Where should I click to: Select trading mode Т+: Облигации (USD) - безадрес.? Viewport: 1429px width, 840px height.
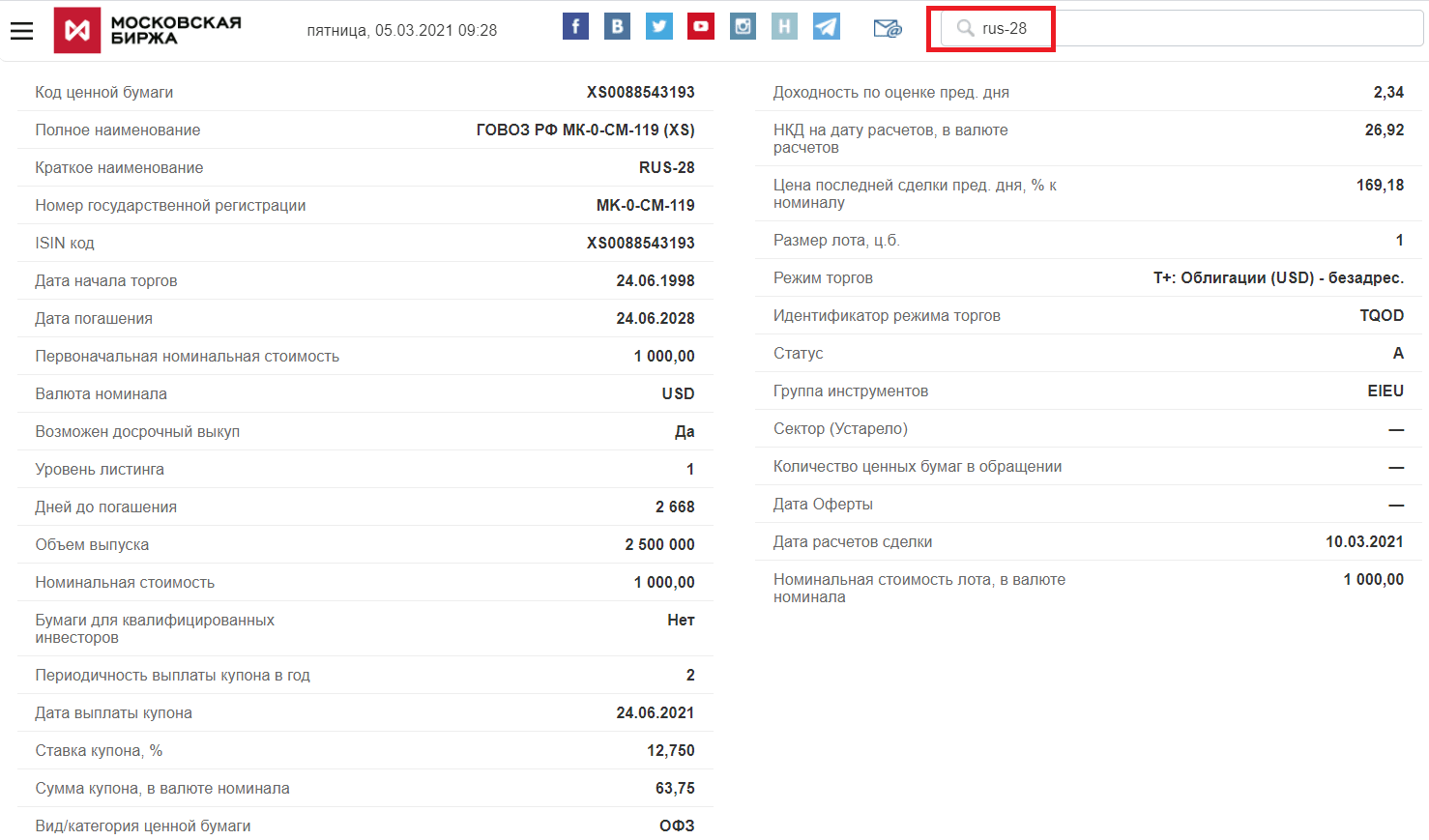click(1278, 277)
